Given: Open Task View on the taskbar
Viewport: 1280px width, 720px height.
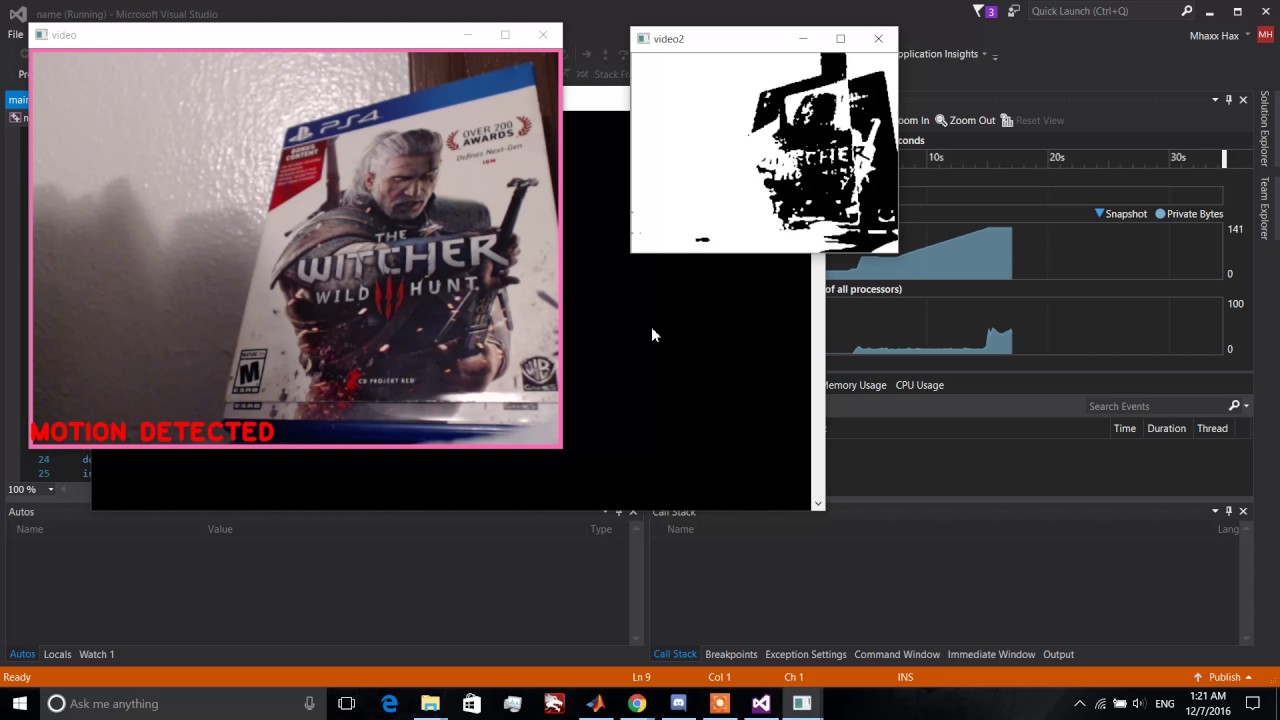Looking at the screenshot, I should coord(347,704).
